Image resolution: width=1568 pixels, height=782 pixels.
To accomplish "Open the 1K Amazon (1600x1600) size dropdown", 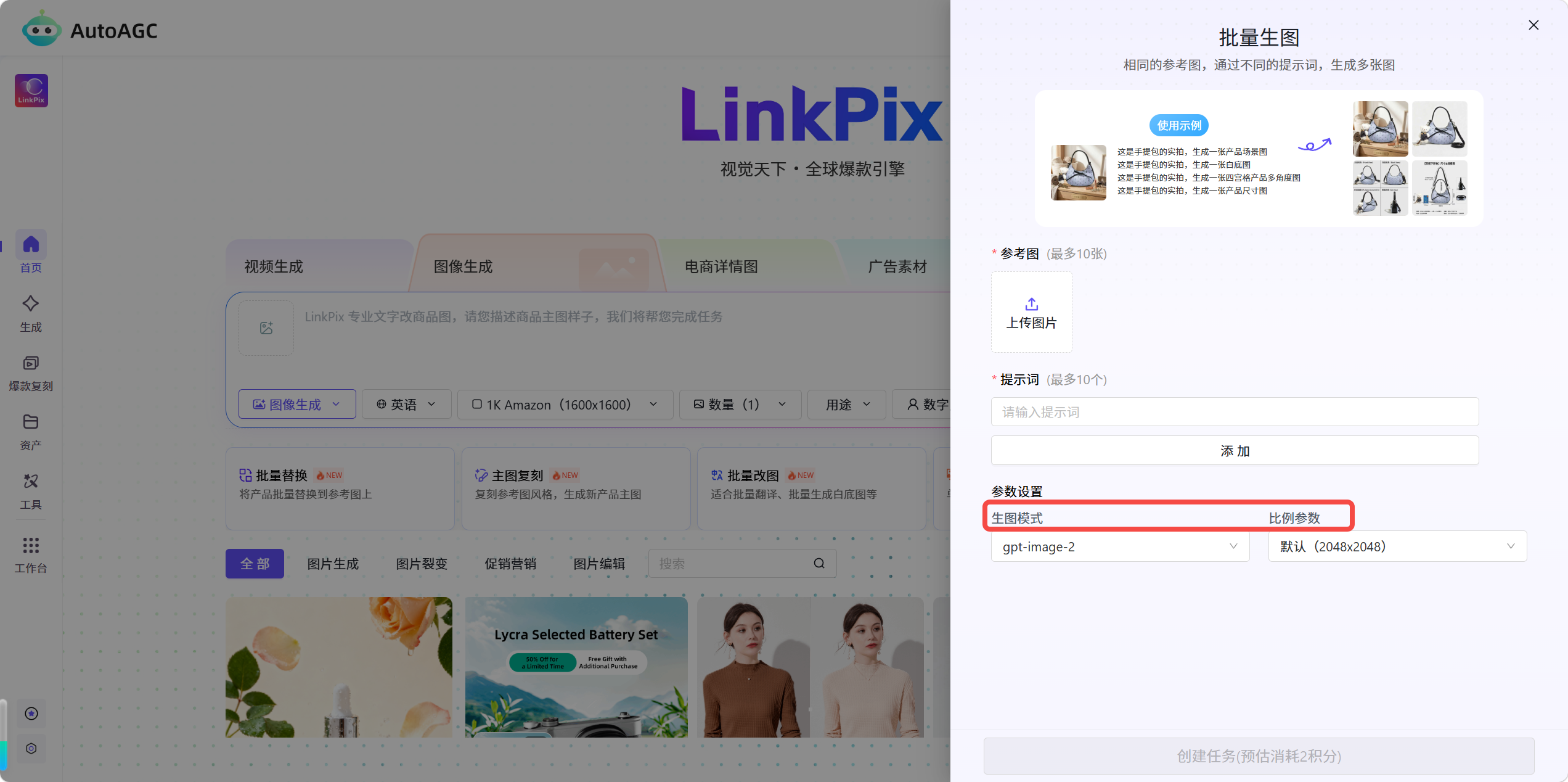I will point(565,404).
